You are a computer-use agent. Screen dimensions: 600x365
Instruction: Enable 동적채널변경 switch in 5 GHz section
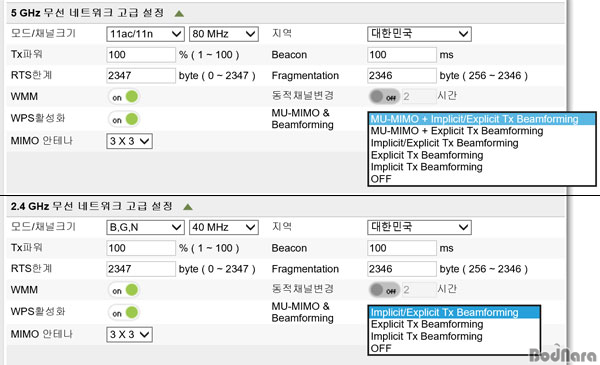click(x=384, y=97)
